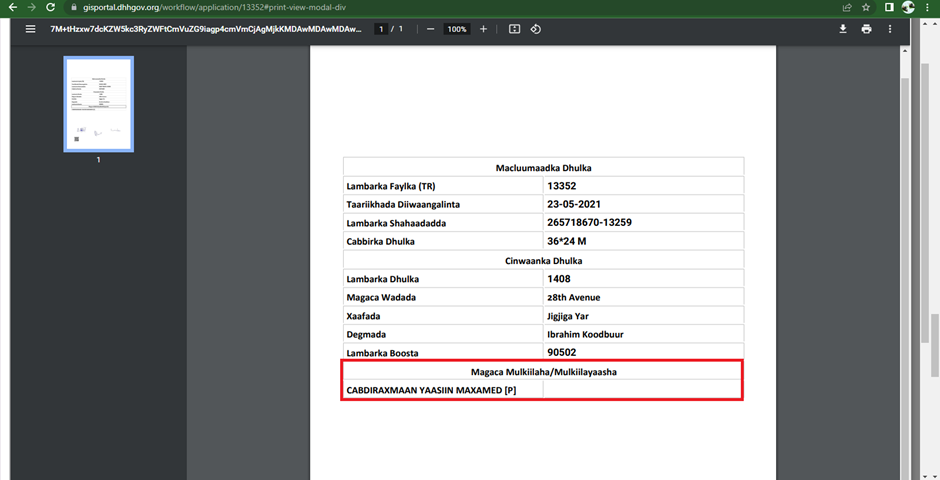This screenshot has height=480, width=940.
Task: Select the size value 36*24 M
Action: point(567,241)
